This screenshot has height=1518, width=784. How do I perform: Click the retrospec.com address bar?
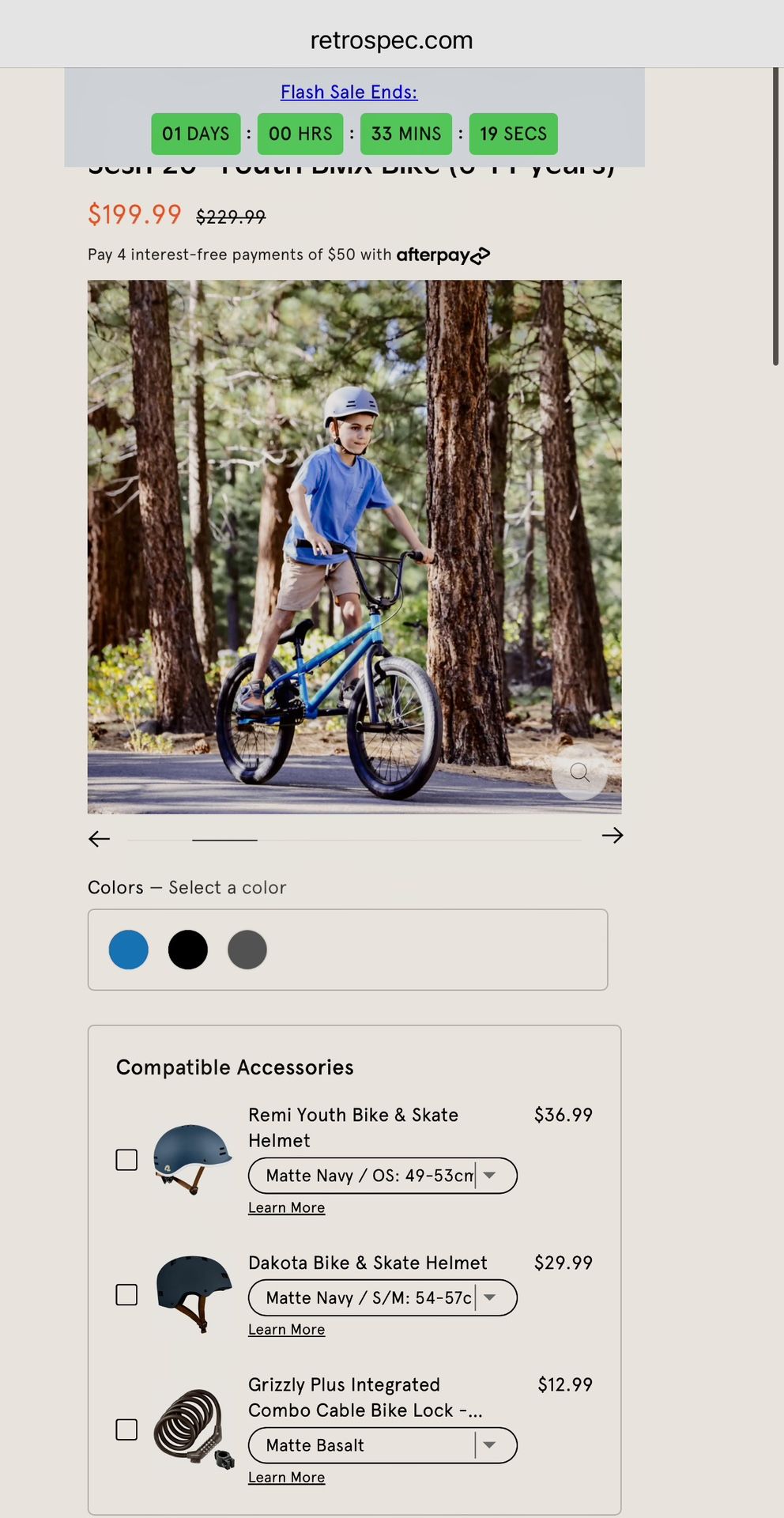[391, 40]
